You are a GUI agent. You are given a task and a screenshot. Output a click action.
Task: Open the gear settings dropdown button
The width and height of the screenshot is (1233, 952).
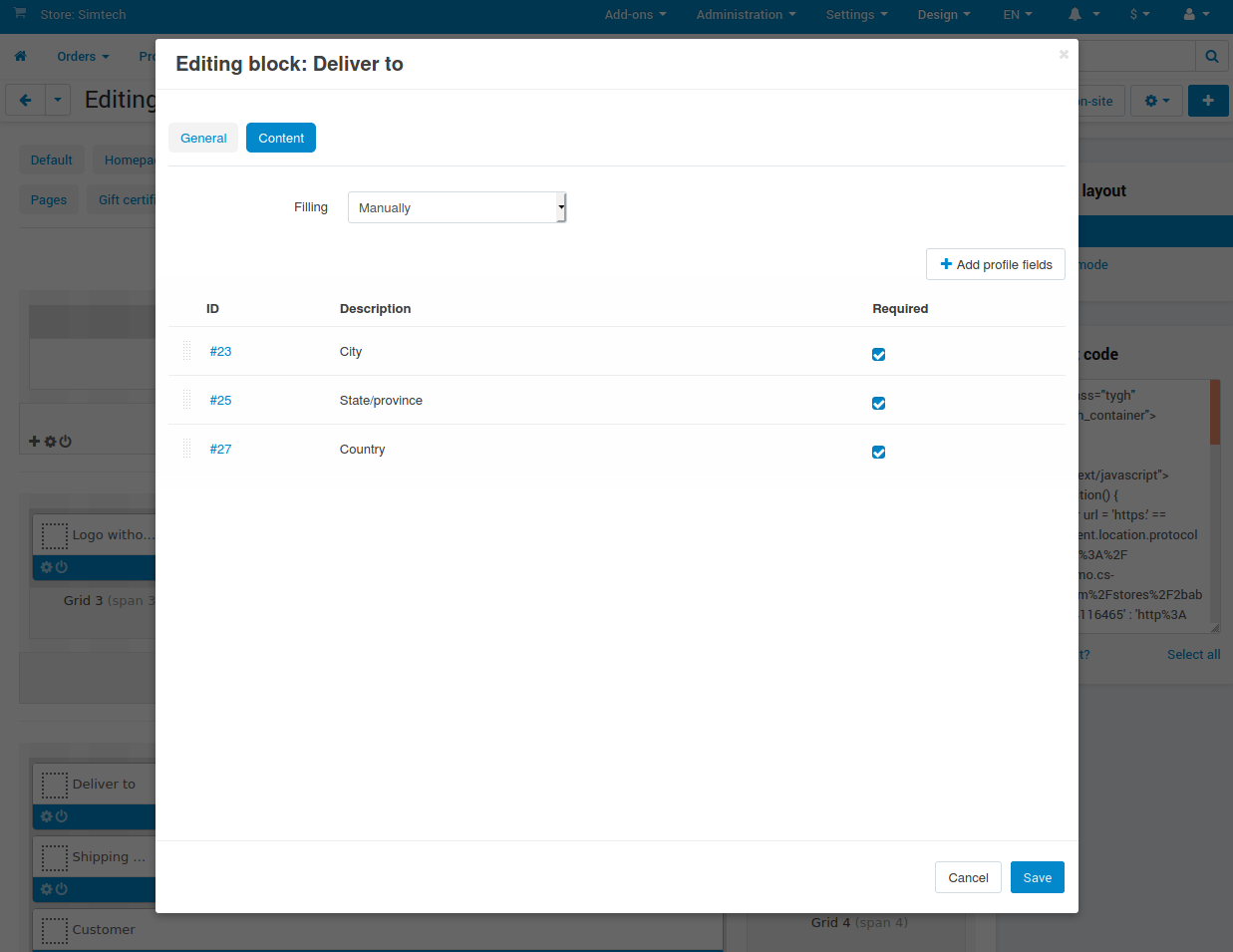click(x=1157, y=101)
